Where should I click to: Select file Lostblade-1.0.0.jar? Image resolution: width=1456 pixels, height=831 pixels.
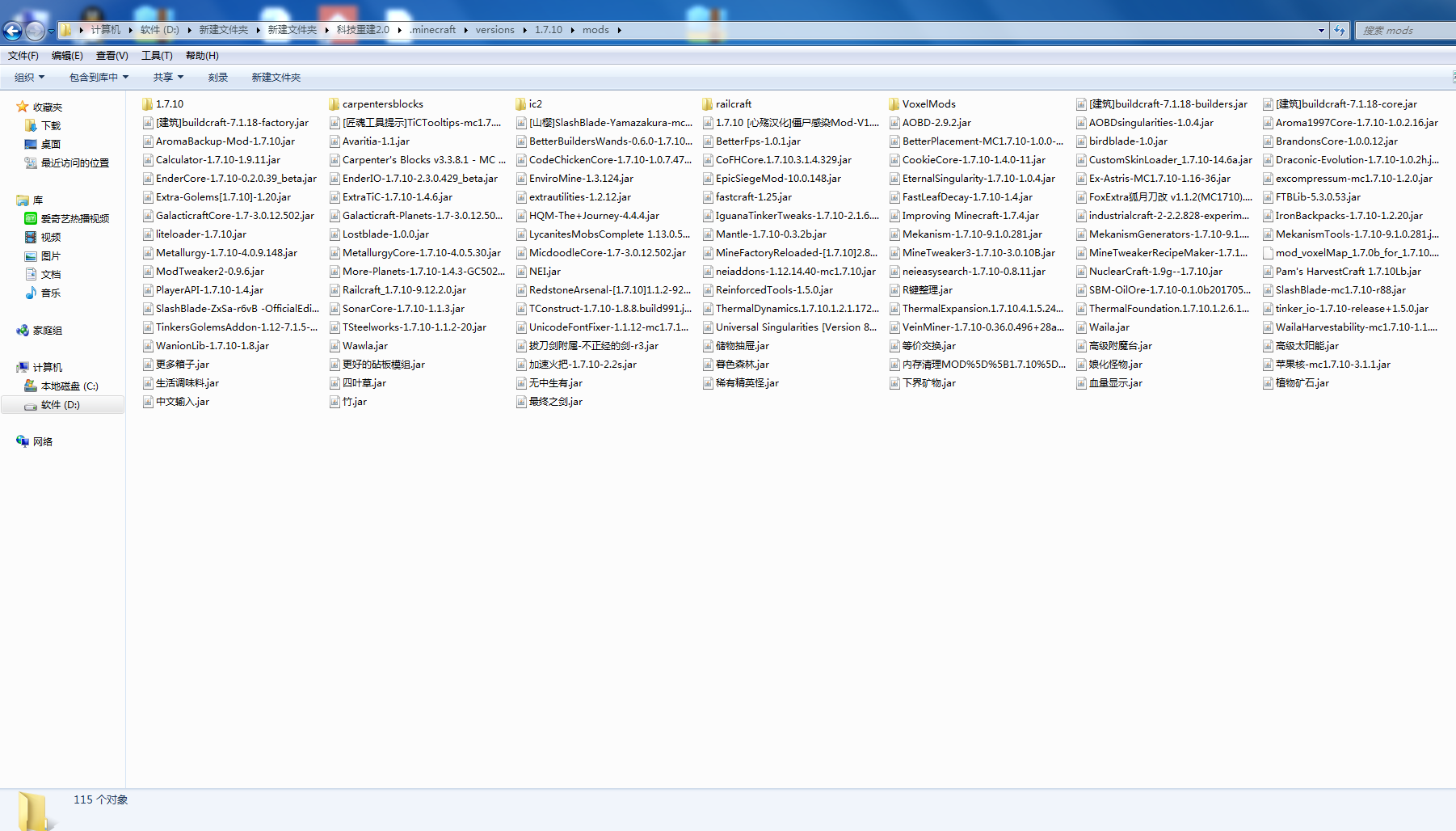[379, 234]
